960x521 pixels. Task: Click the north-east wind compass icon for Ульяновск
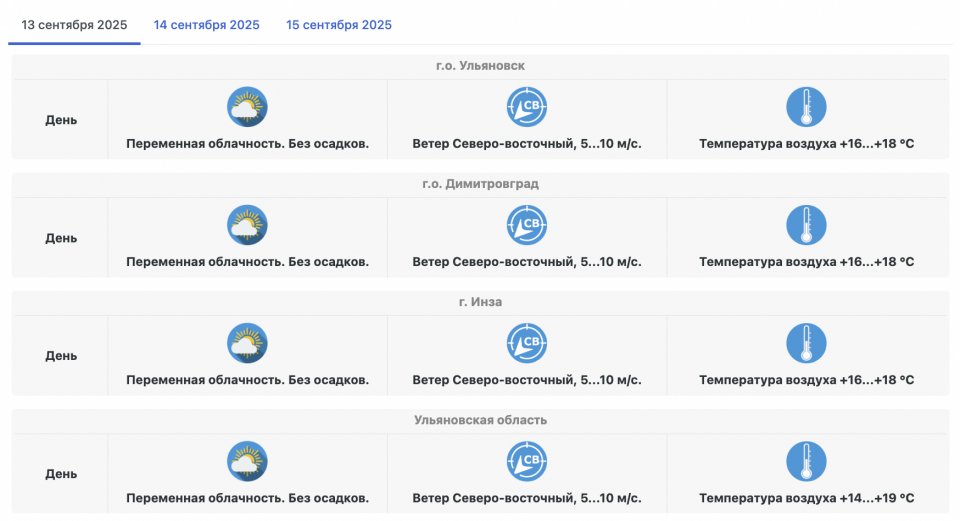[x=527, y=107]
